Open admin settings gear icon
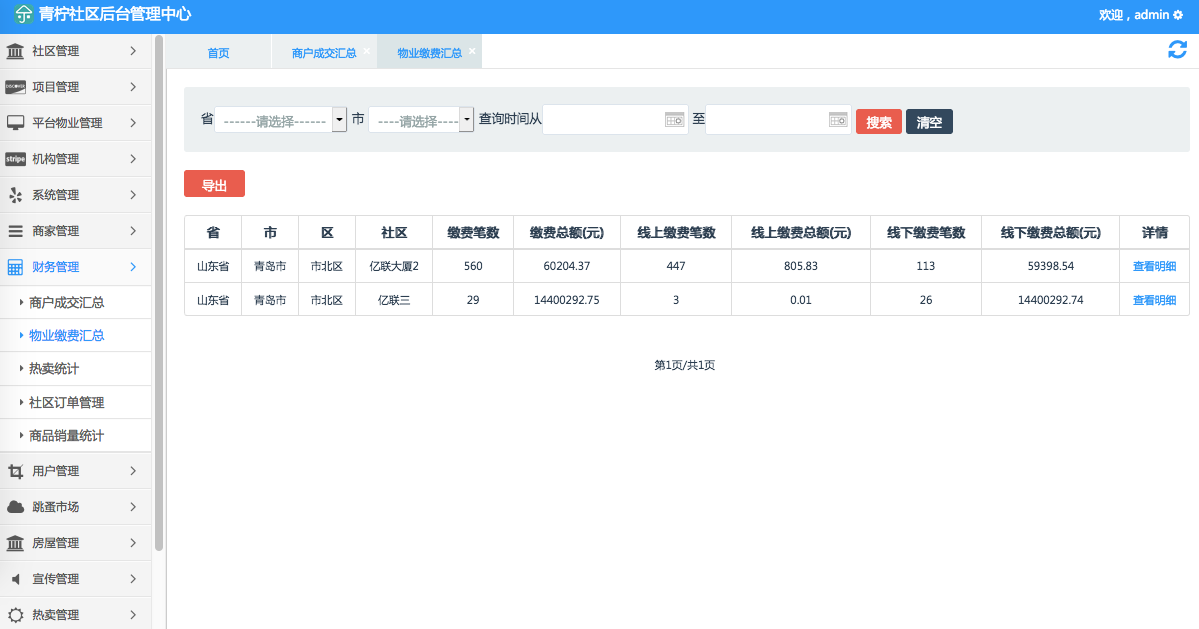The height and width of the screenshot is (629, 1199). point(1178,15)
